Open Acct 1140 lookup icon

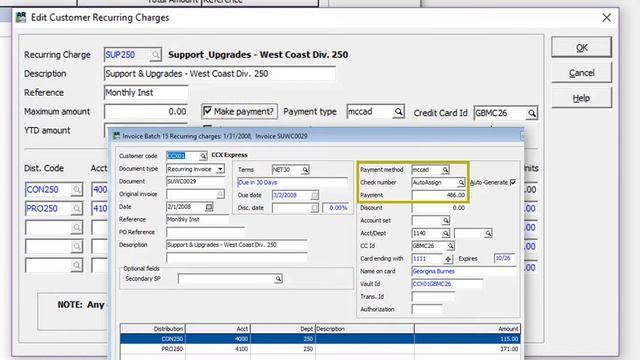[446, 233]
